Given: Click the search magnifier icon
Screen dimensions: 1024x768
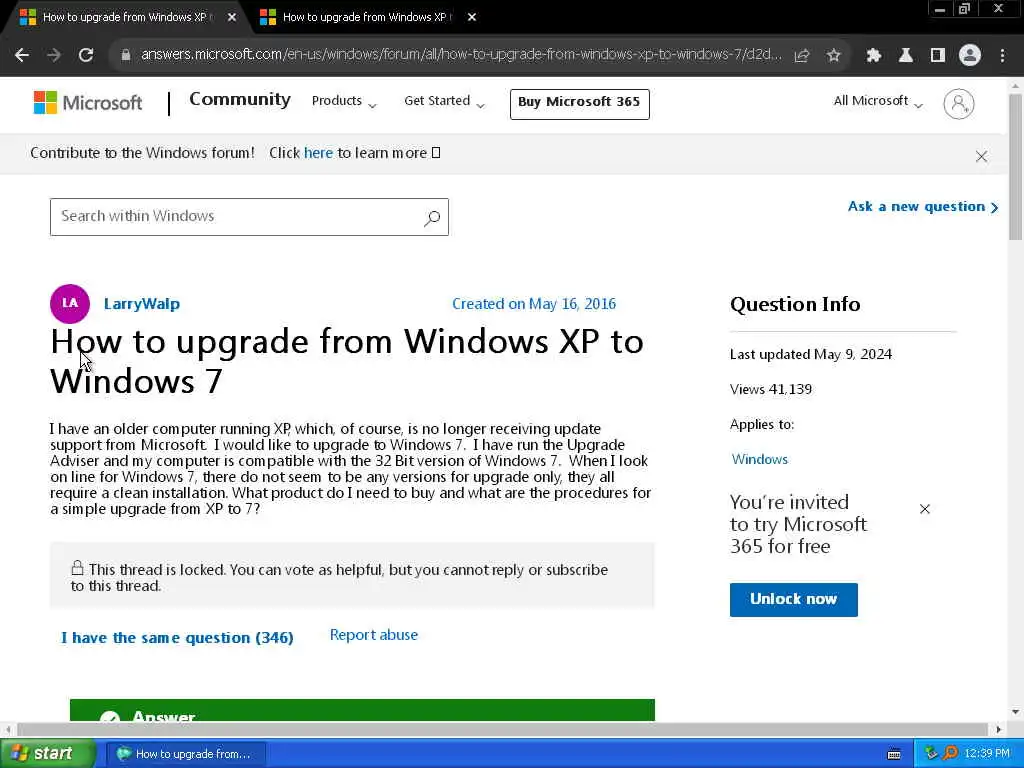Looking at the screenshot, I should (x=432, y=218).
